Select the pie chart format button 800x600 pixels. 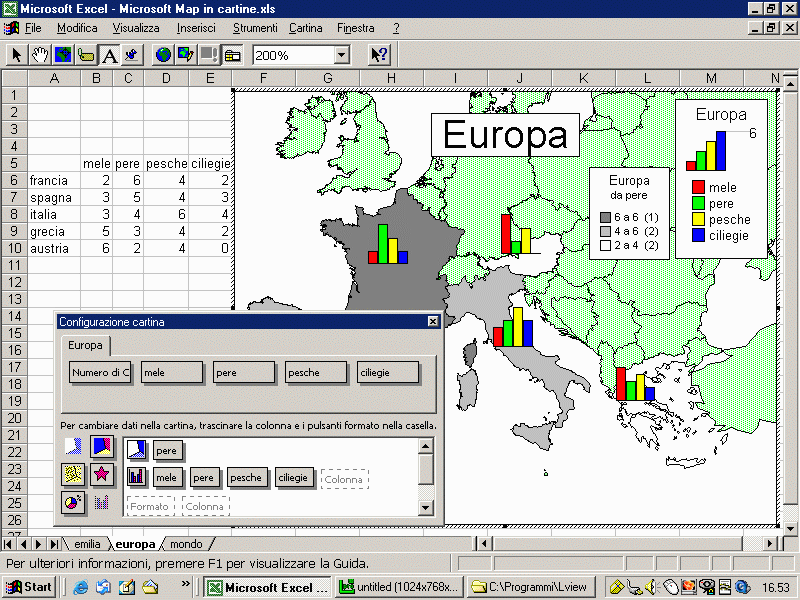coord(73,503)
